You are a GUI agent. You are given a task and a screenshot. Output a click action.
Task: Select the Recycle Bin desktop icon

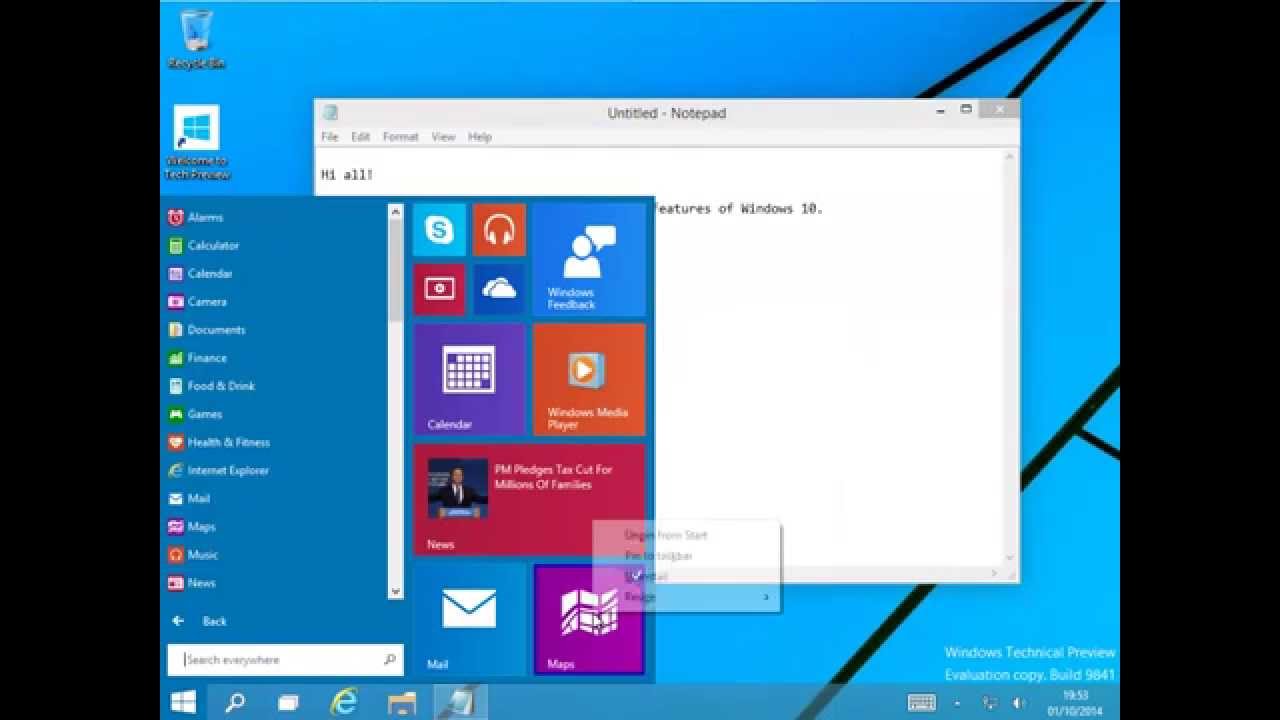tap(197, 40)
